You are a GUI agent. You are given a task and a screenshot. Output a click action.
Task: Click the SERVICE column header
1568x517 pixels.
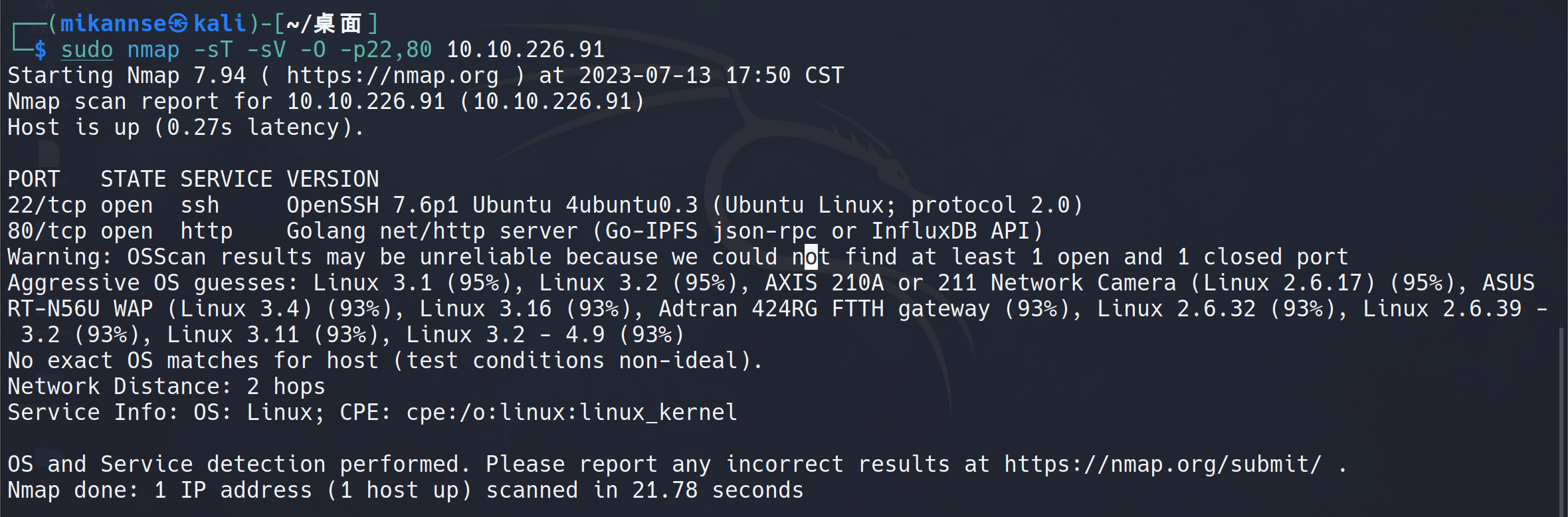[x=226, y=179]
